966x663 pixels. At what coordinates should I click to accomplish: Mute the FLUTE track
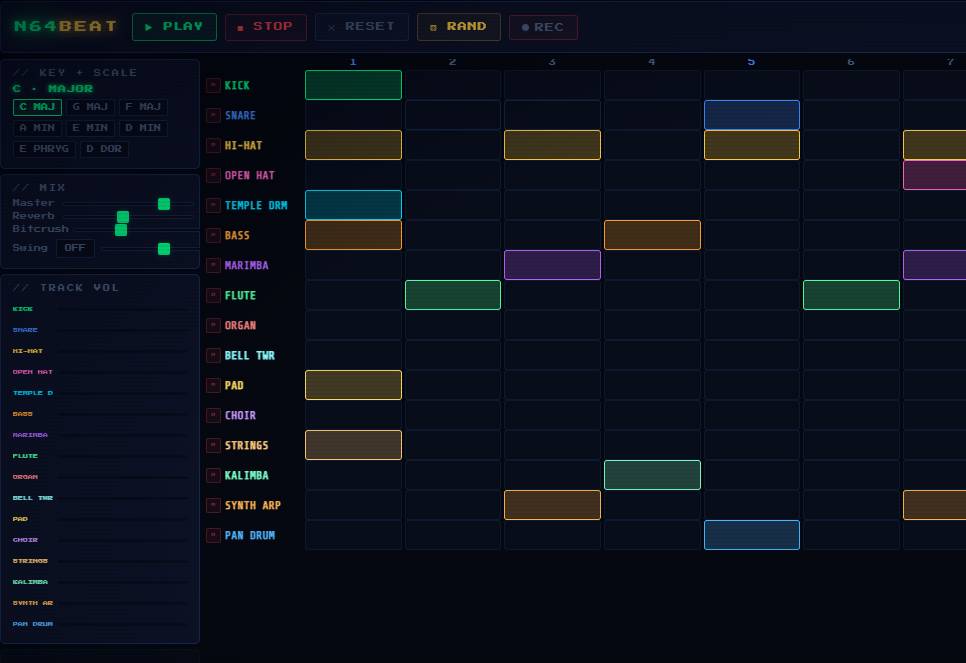(x=213, y=295)
